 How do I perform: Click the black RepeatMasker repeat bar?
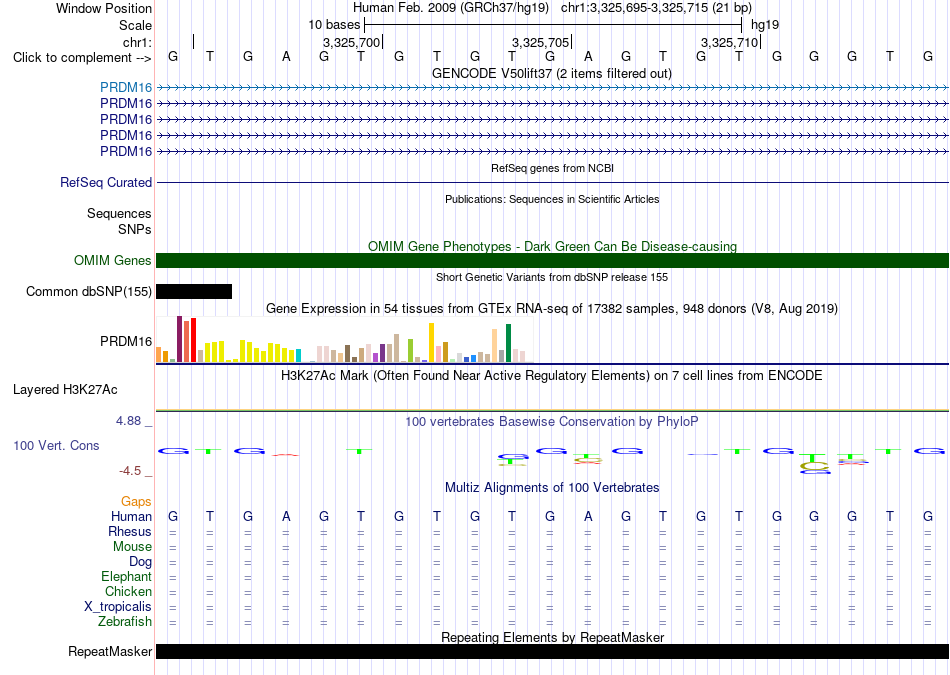click(x=553, y=651)
